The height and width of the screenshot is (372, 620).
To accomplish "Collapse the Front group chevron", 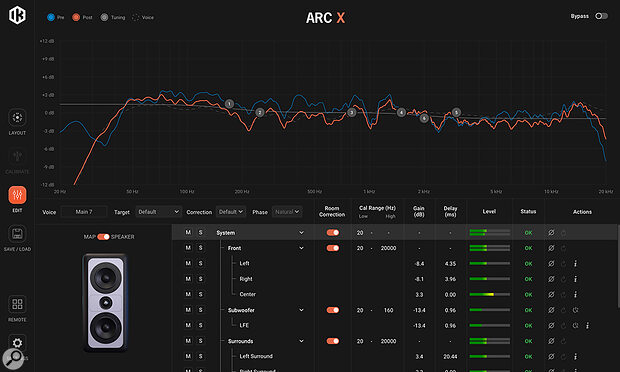I will click(301, 248).
